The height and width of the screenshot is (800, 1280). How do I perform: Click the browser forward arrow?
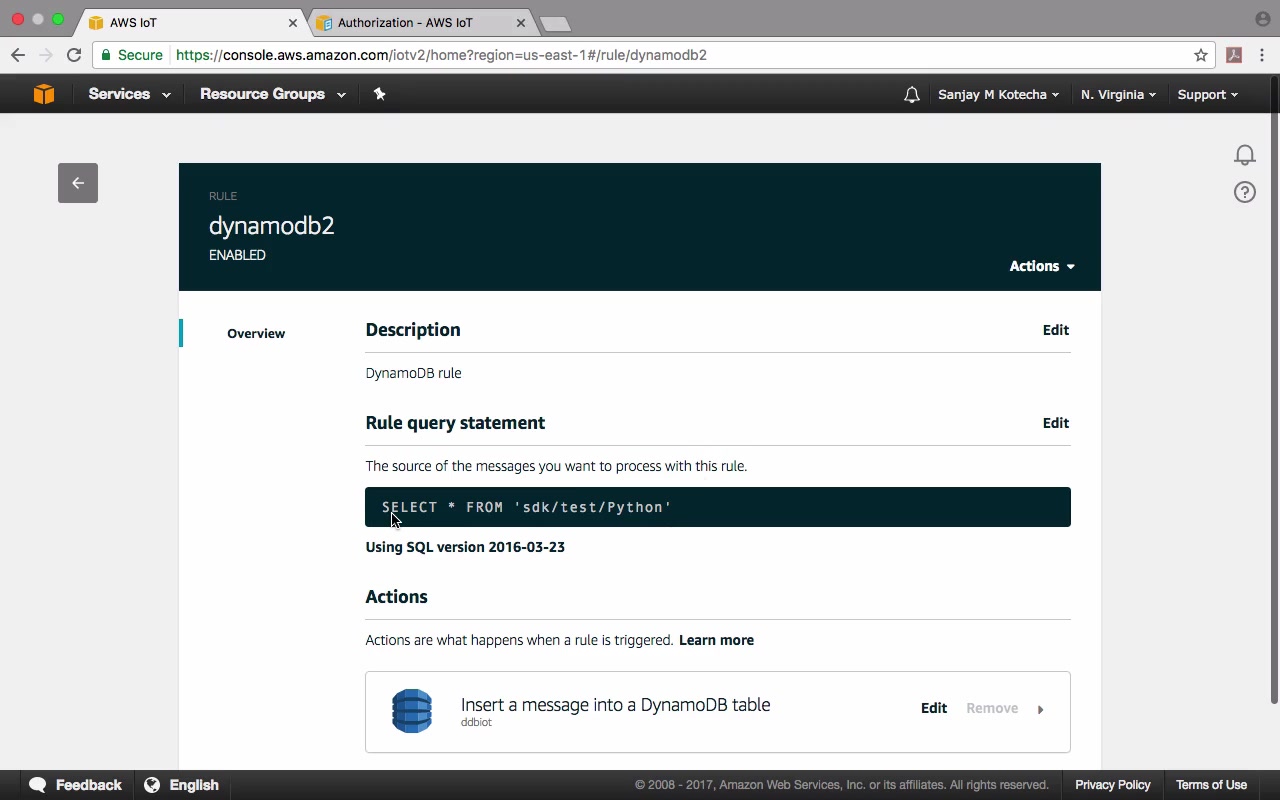pos(45,55)
